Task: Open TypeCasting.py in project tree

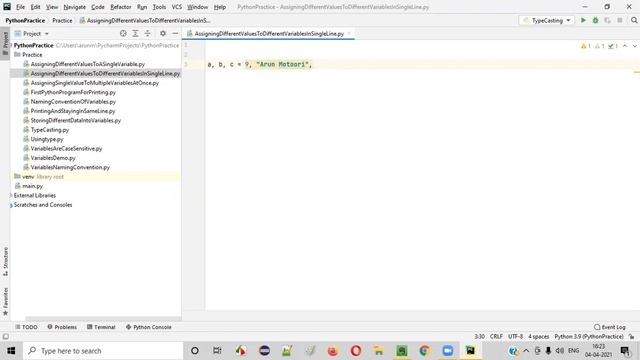Action: coord(50,130)
